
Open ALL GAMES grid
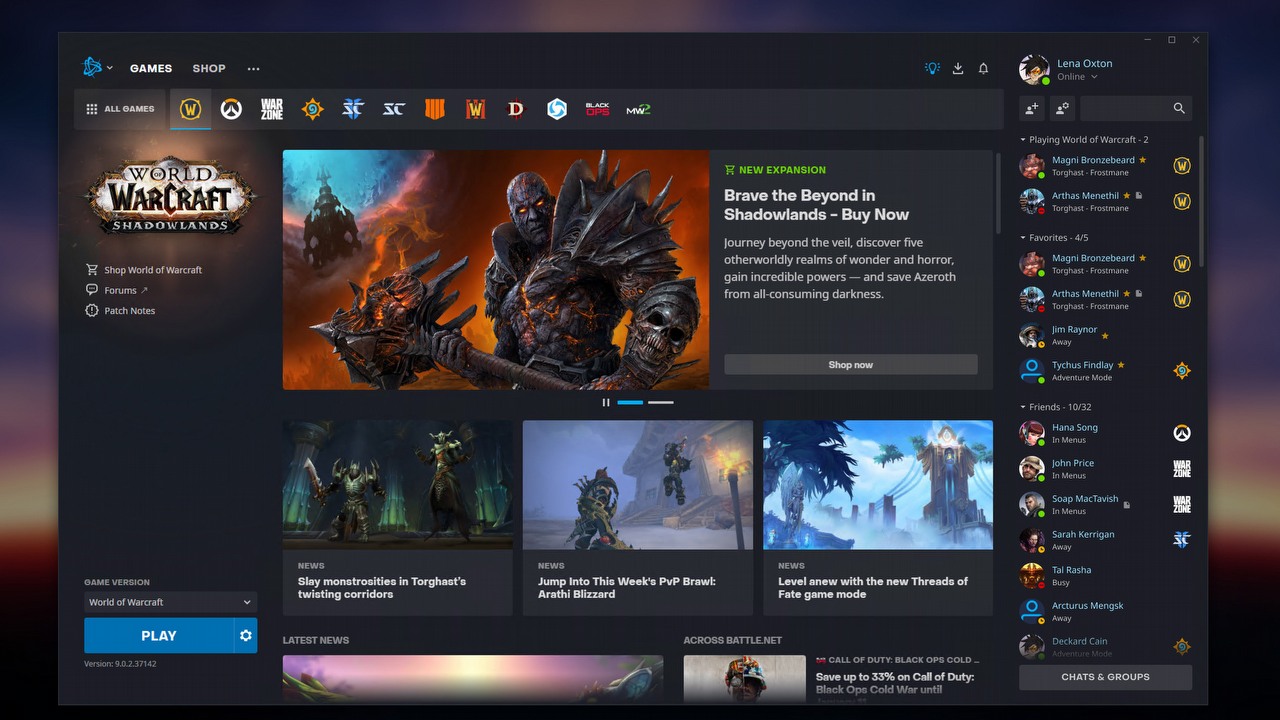pyautogui.click(x=120, y=109)
